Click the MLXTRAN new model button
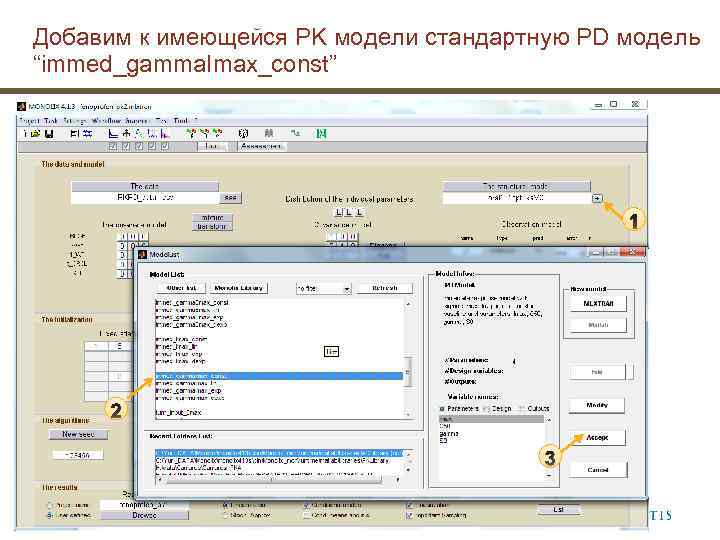The height and width of the screenshot is (540, 720). [x=598, y=304]
